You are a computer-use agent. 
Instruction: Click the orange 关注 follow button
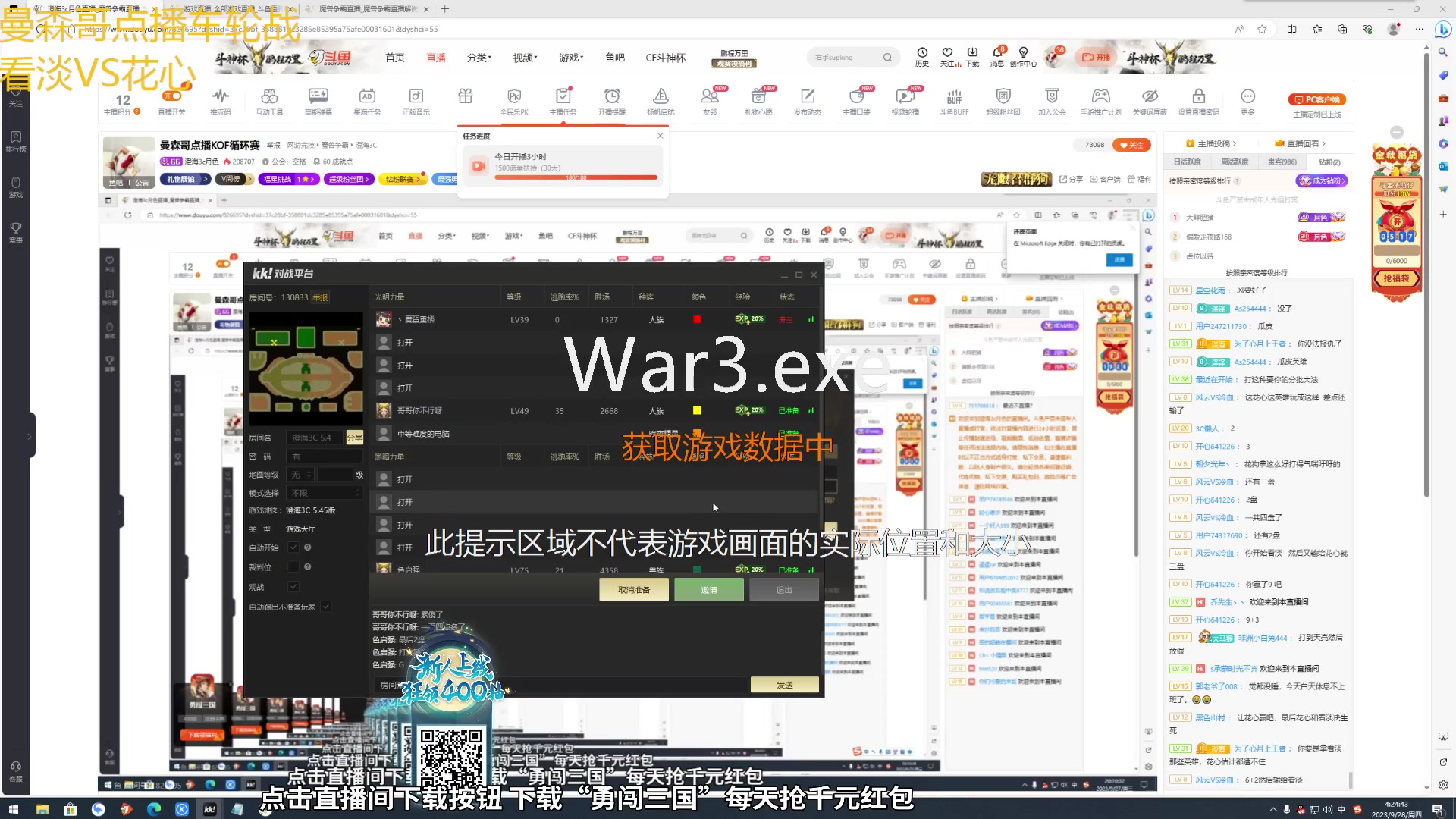pyautogui.click(x=1131, y=145)
